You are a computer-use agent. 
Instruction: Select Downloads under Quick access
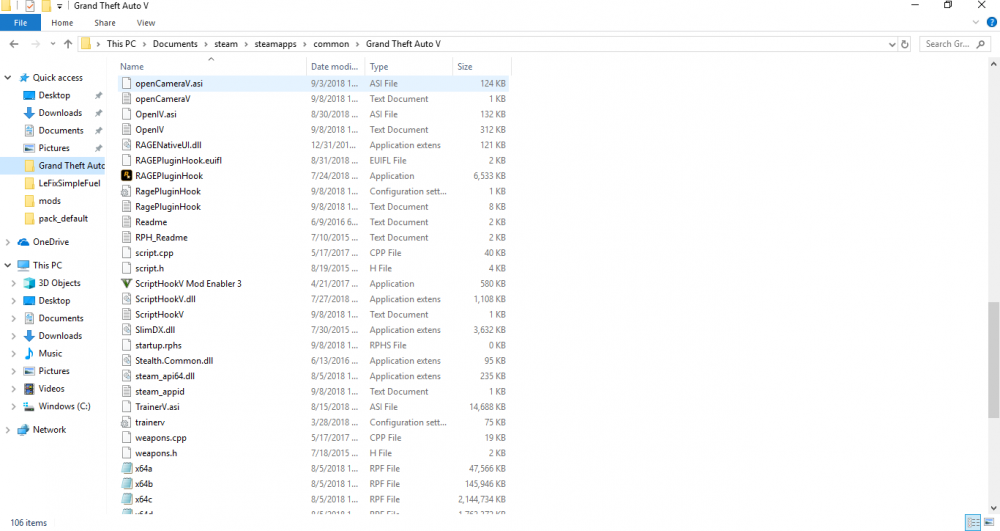(x=60, y=113)
